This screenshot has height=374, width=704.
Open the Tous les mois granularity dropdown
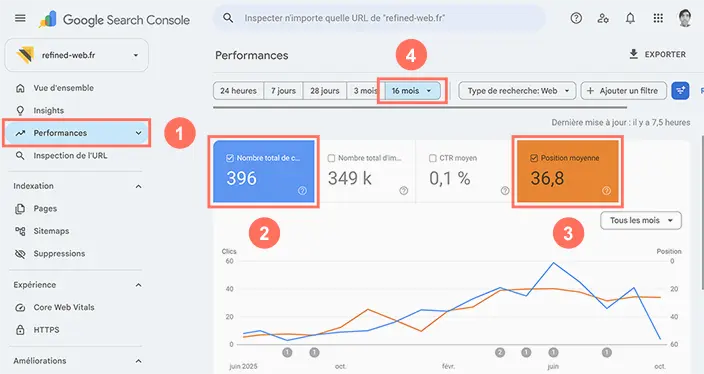click(x=641, y=220)
